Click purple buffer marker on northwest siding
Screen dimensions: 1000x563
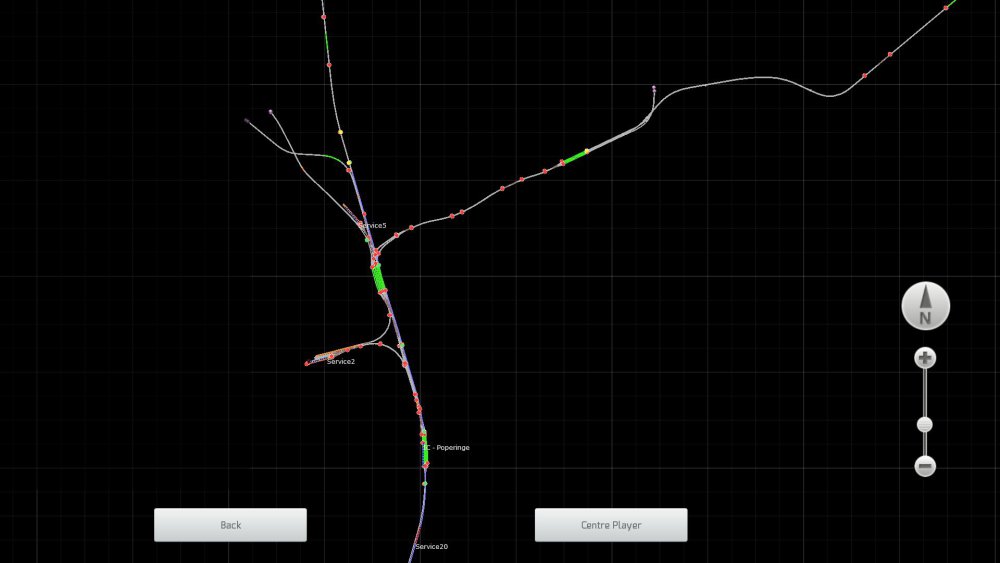(271, 112)
